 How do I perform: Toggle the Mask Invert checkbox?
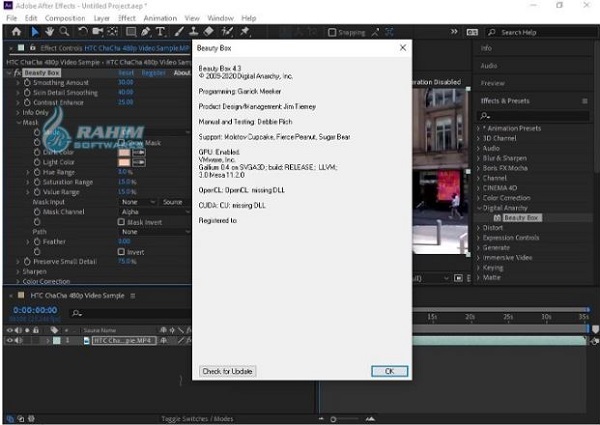[121, 222]
